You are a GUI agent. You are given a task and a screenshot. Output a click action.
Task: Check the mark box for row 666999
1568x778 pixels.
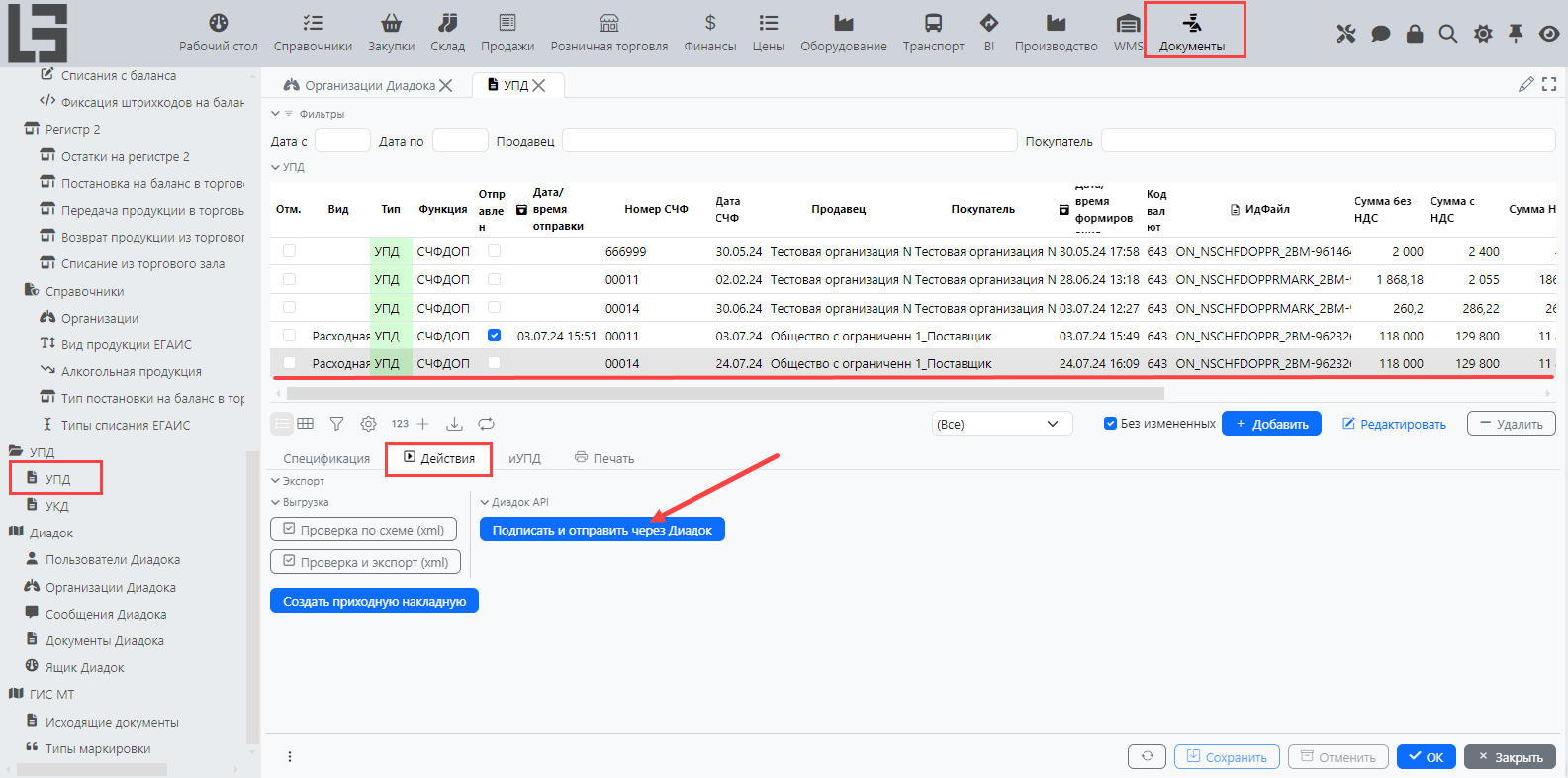pyautogui.click(x=289, y=251)
